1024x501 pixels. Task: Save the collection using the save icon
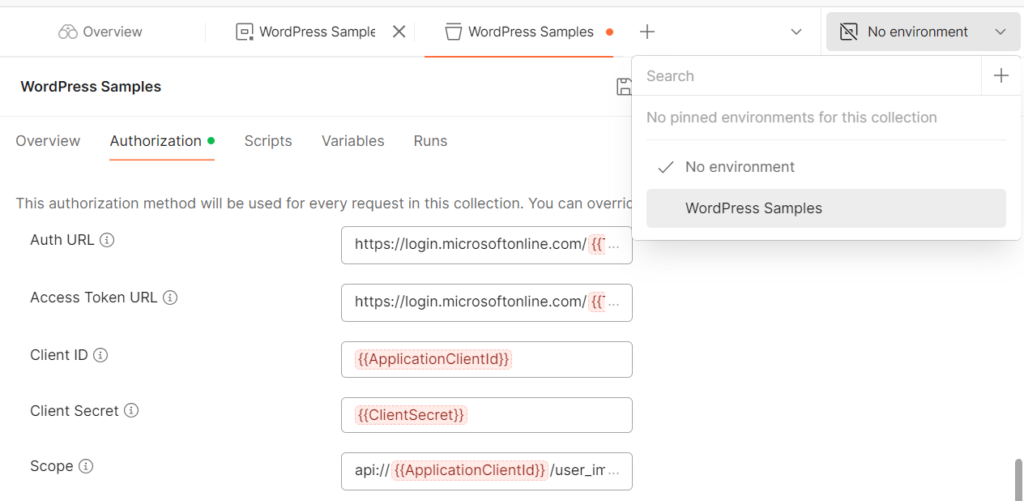coord(624,87)
